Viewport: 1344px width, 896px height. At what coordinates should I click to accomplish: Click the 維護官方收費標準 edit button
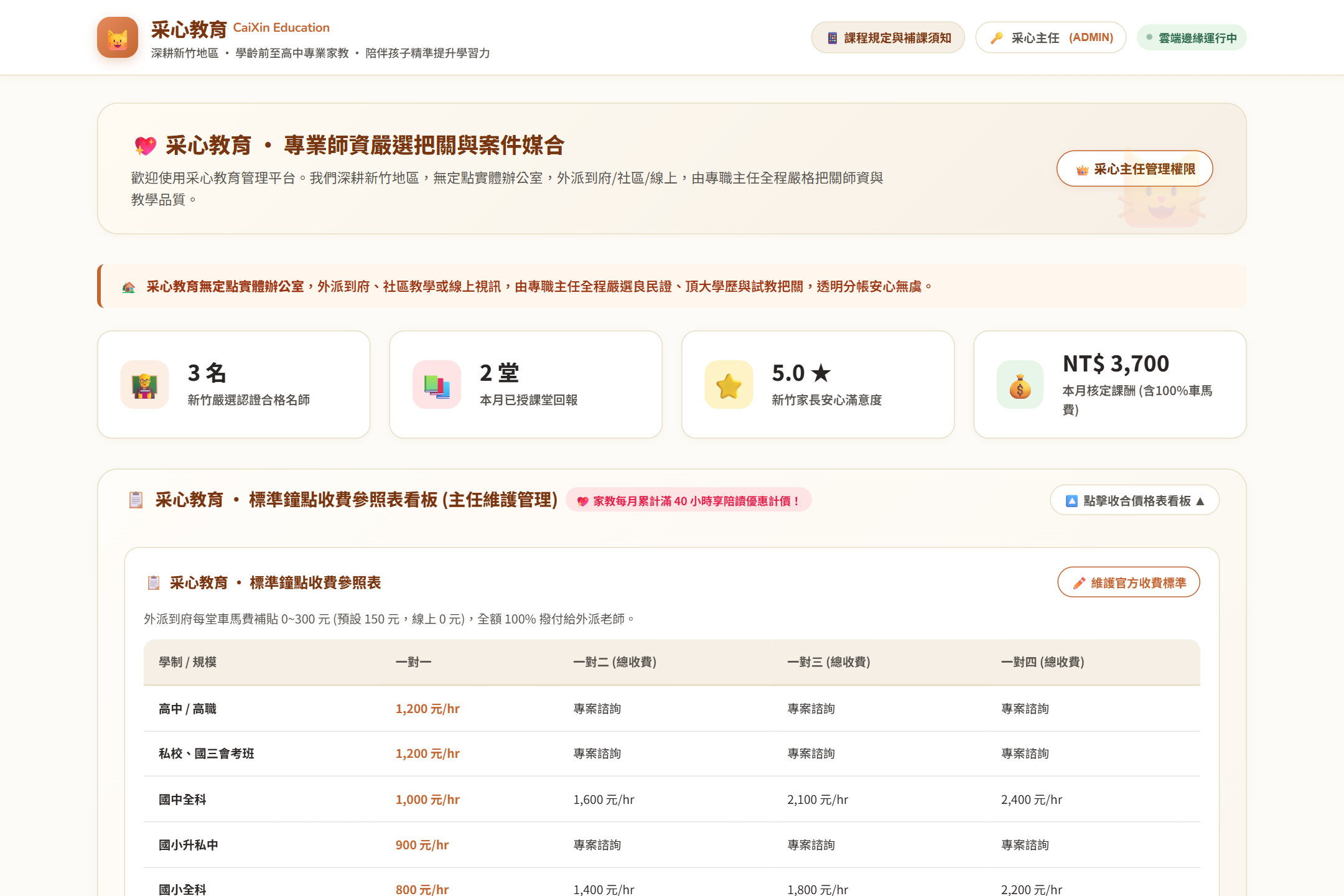coord(1129,582)
